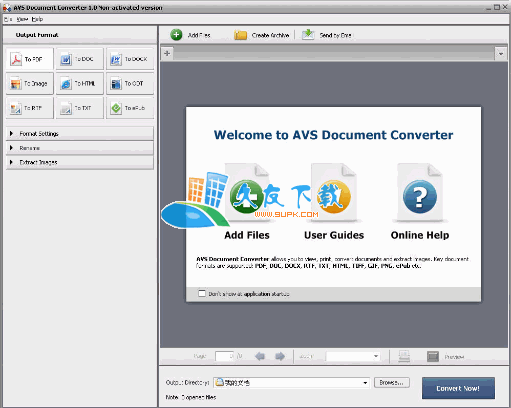Expand the Extract Images section

[80, 162]
